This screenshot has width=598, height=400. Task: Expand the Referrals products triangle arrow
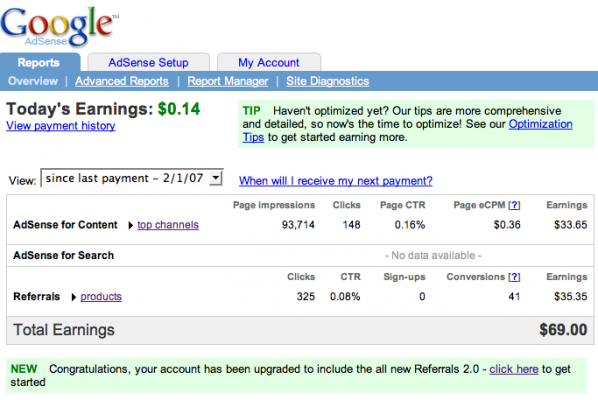coord(74,297)
